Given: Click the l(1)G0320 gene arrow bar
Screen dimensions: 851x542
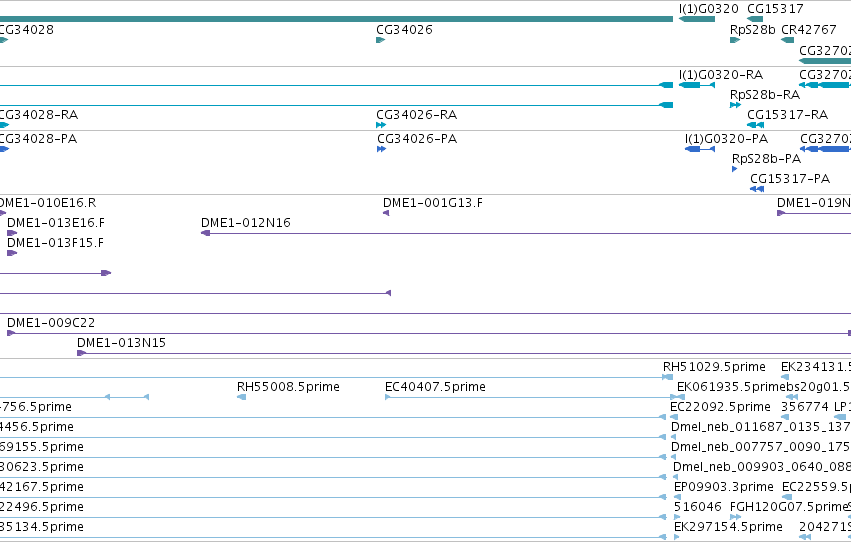Looking at the screenshot, I should tap(697, 20).
